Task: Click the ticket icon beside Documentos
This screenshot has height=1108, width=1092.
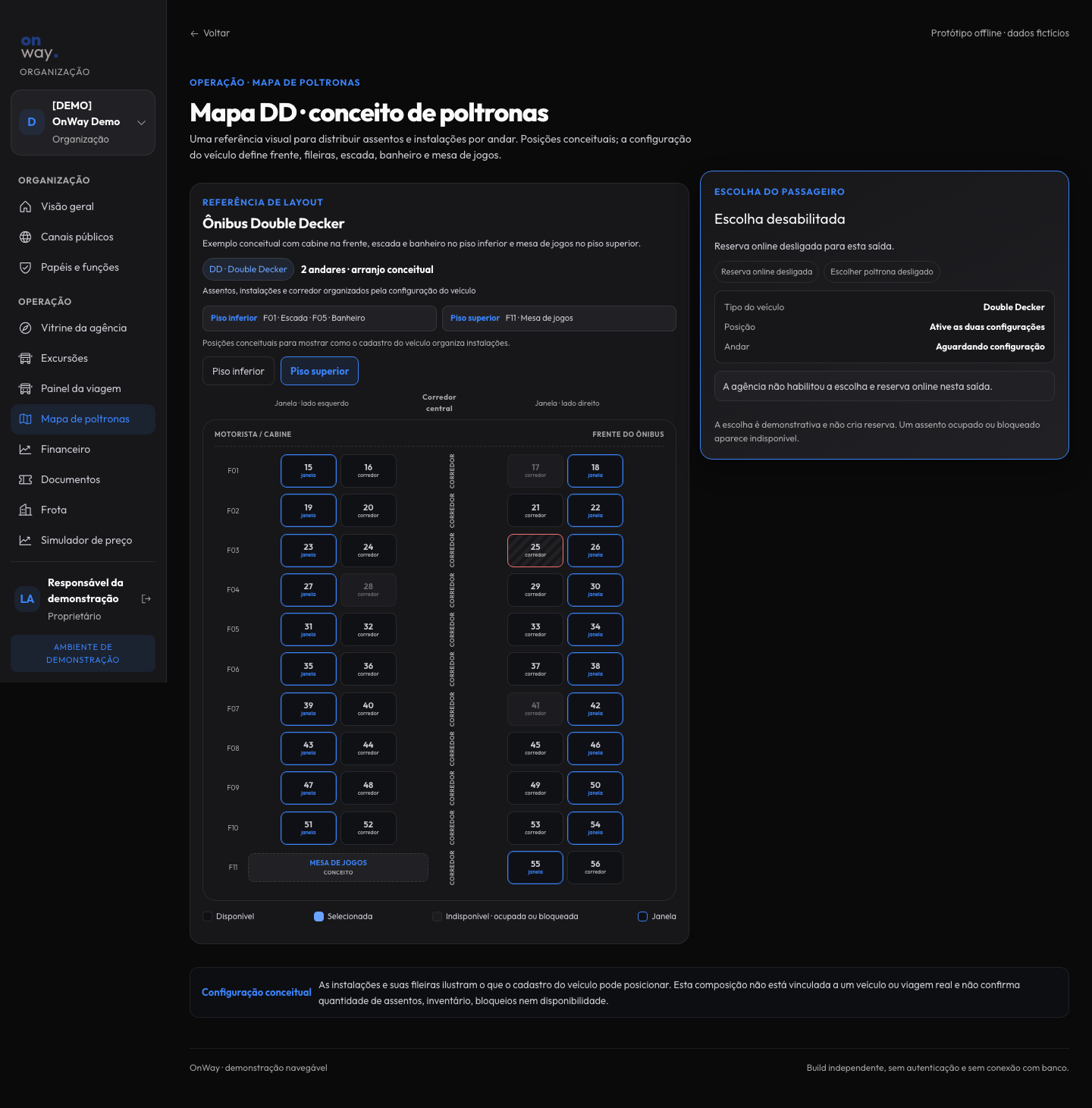Action: [x=25, y=479]
